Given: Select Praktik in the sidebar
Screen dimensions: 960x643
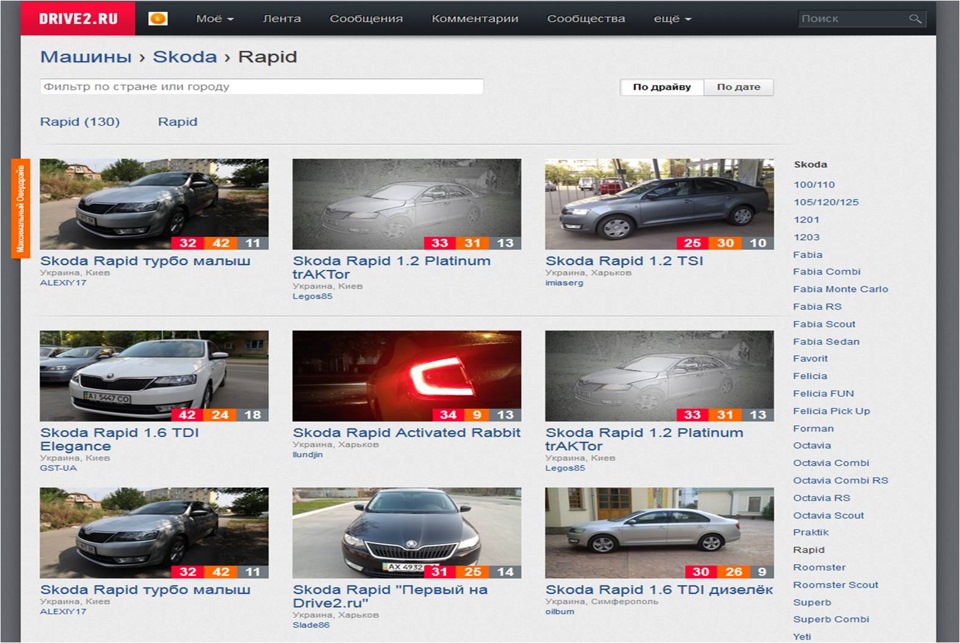Looking at the screenshot, I should pos(811,532).
